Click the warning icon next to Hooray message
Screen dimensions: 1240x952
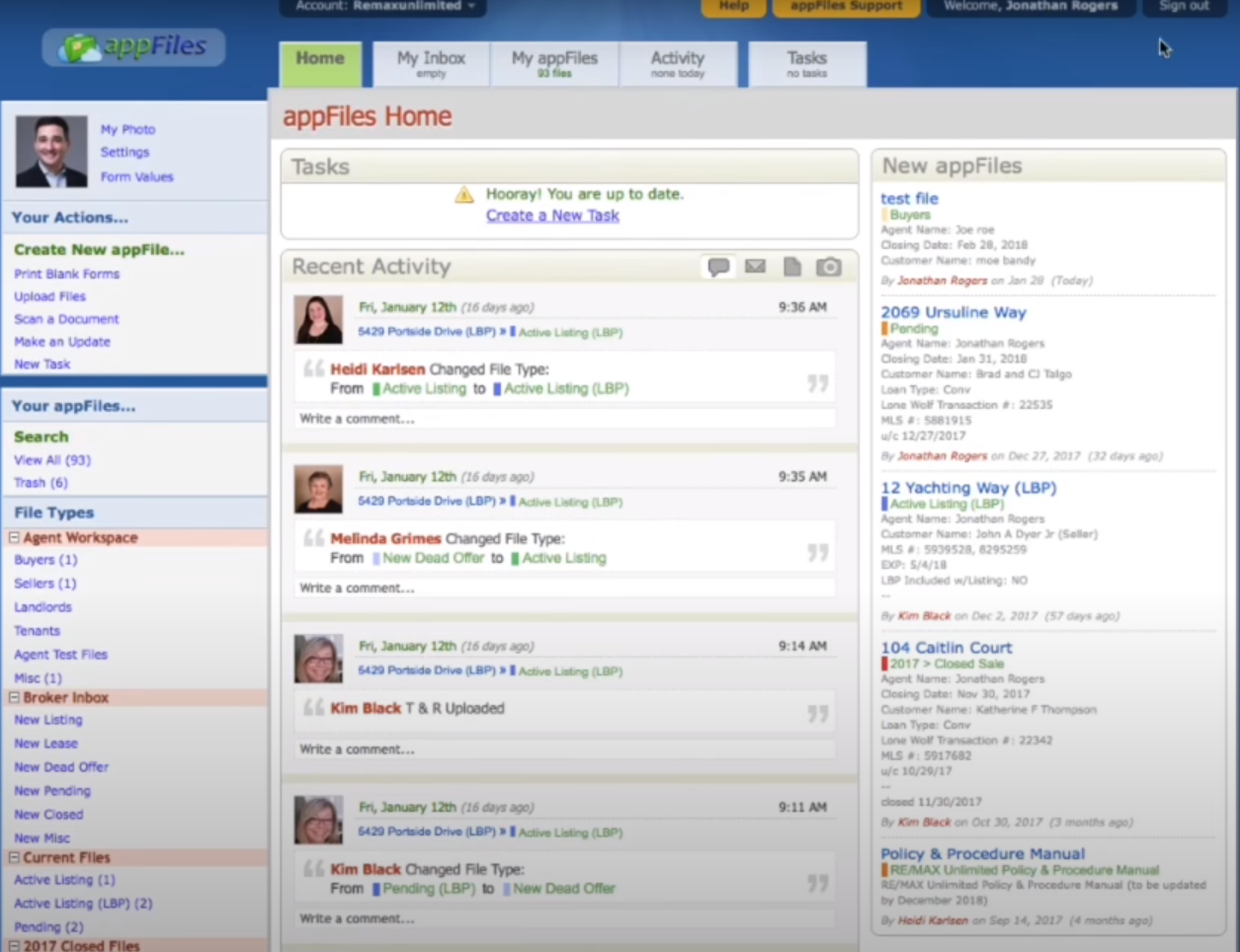(x=463, y=195)
